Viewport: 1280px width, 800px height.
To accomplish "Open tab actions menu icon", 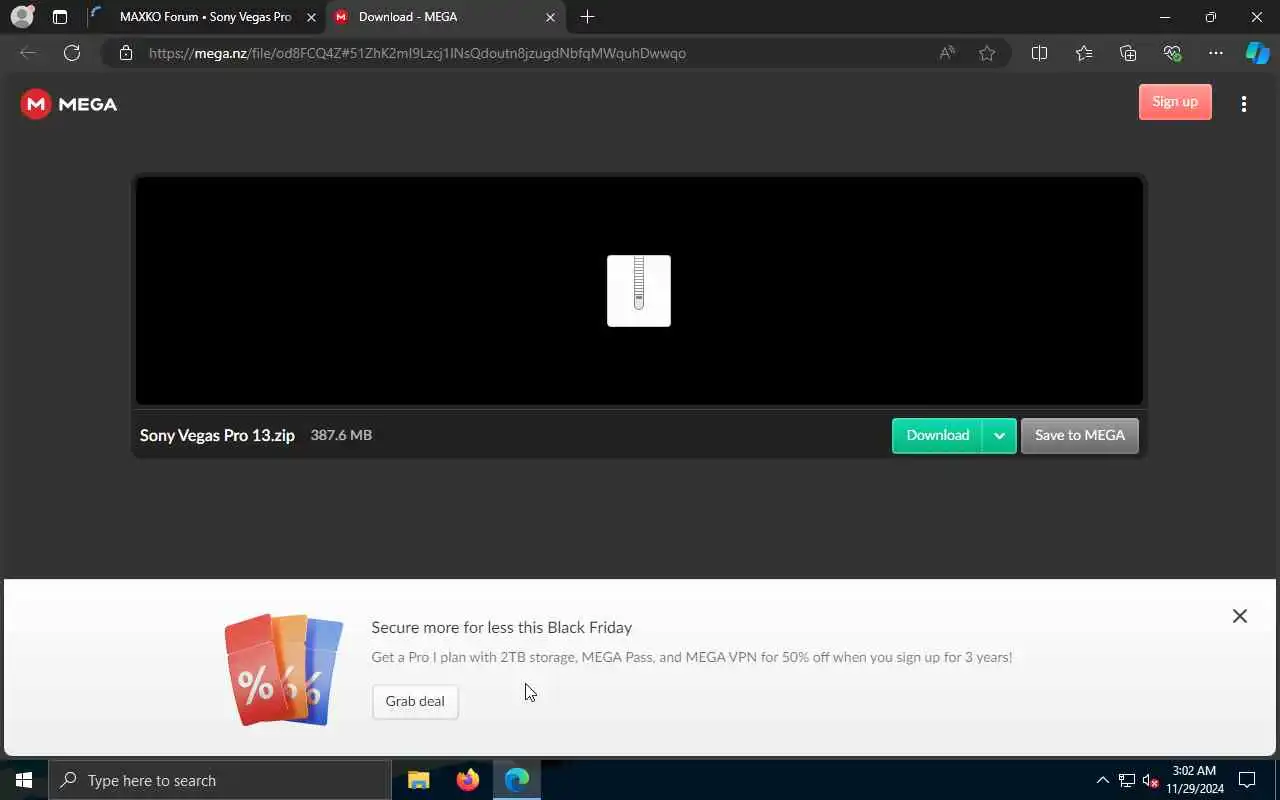I will (60, 17).
